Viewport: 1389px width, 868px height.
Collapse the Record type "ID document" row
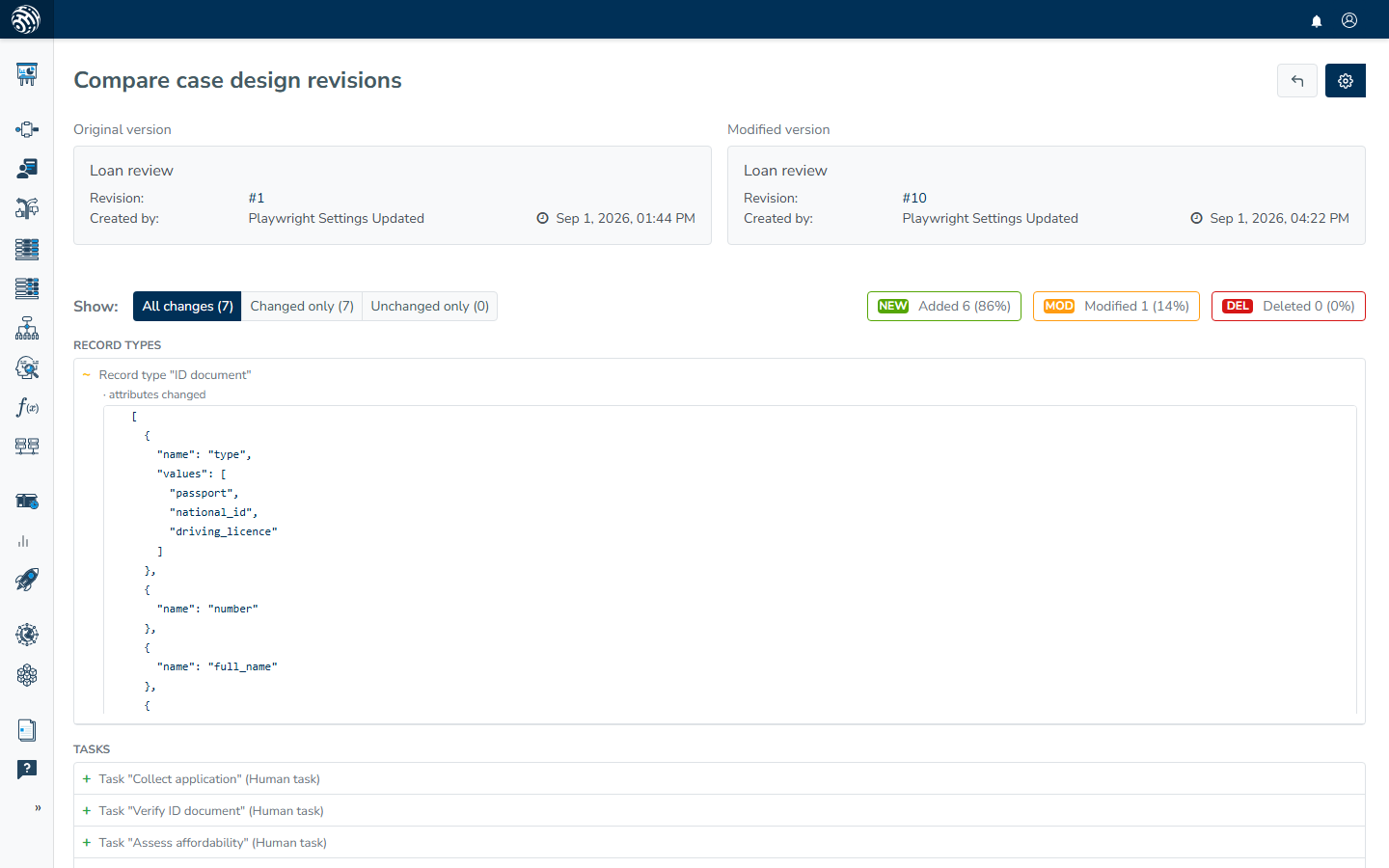tap(720, 374)
